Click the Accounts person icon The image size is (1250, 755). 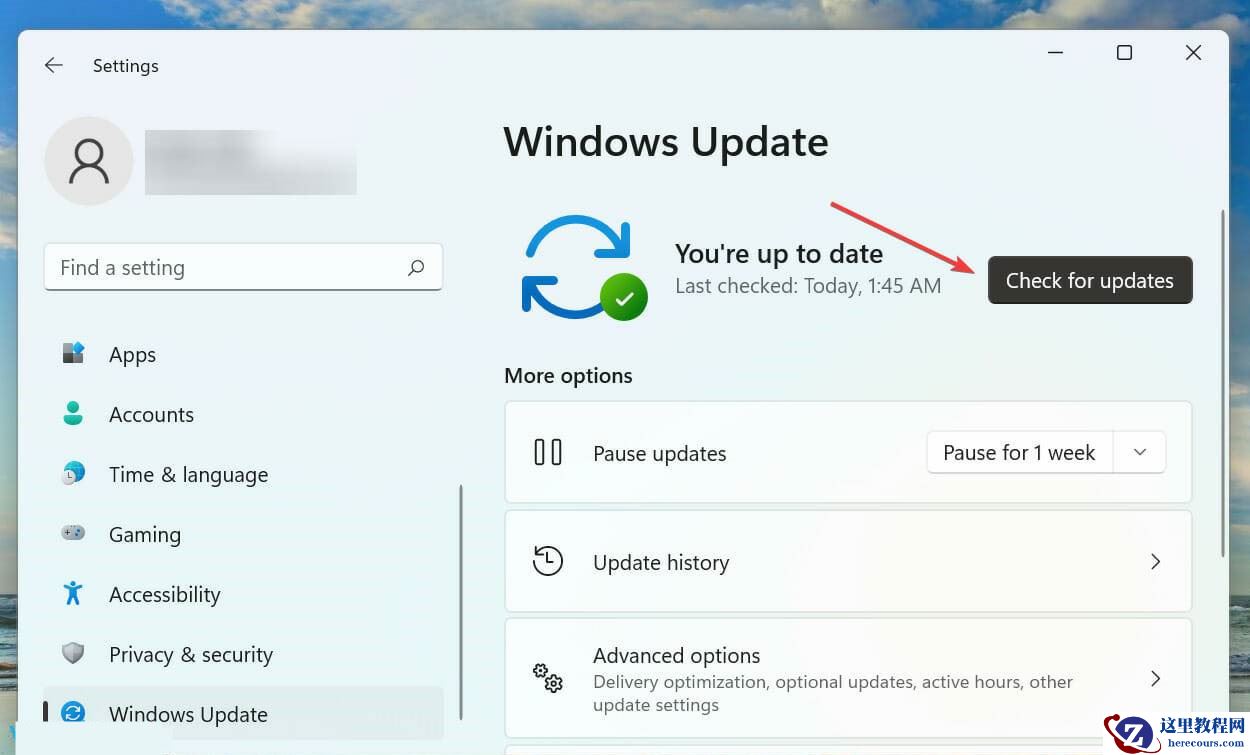73,414
